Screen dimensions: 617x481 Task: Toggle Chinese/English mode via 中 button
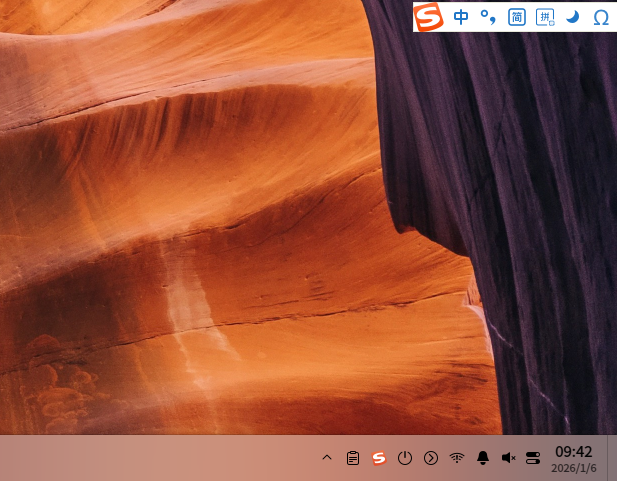(461, 17)
